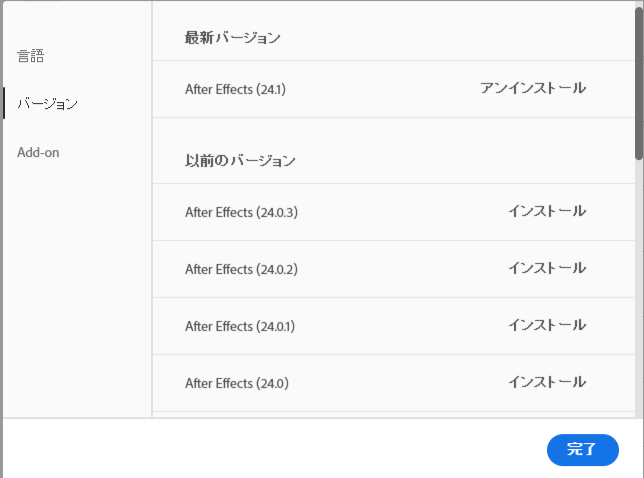Click the version list scrollbar thumb
The image size is (644, 478).
tap(638, 82)
